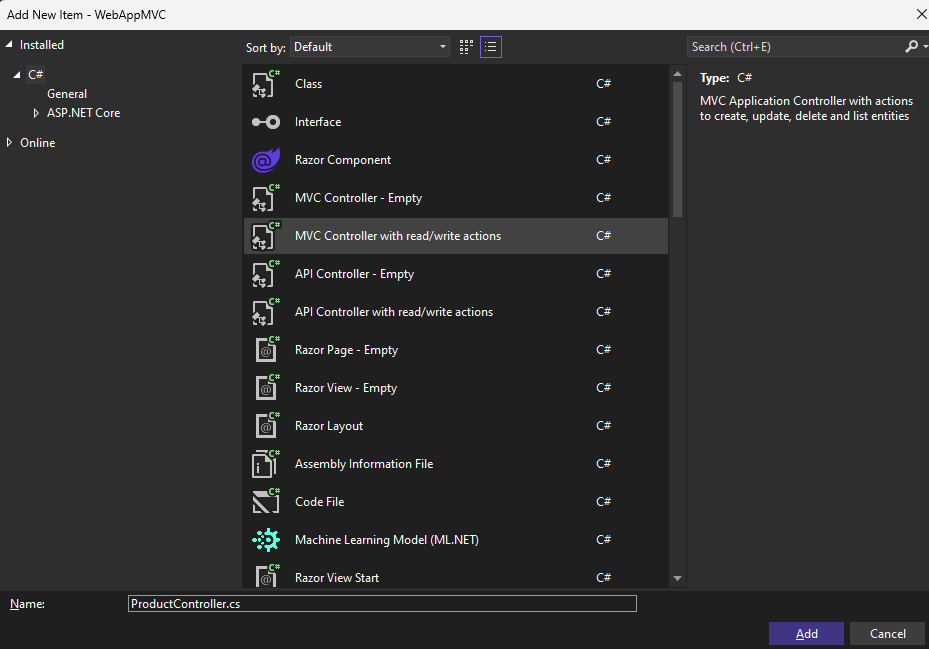Click the Razor View Start icon
Image resolution: width=929 pixels, height=649 pixels.
[267, 576]
